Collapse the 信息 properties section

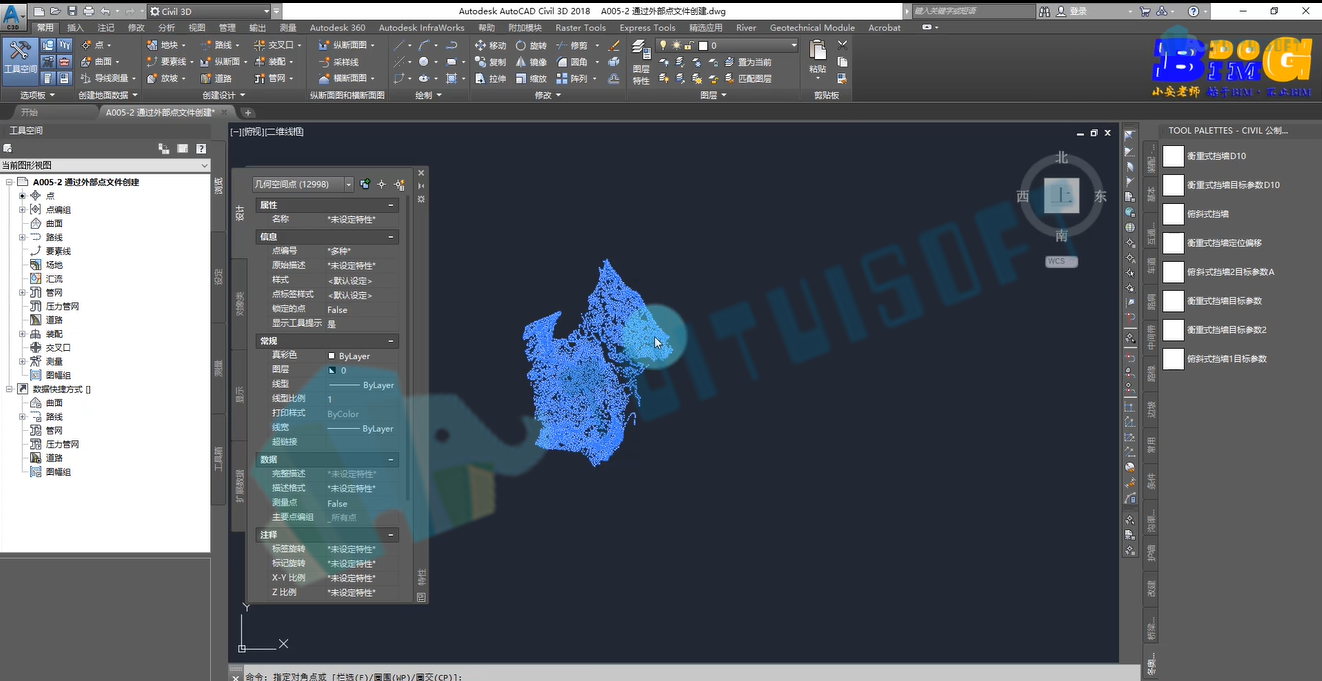pos(391,237)
